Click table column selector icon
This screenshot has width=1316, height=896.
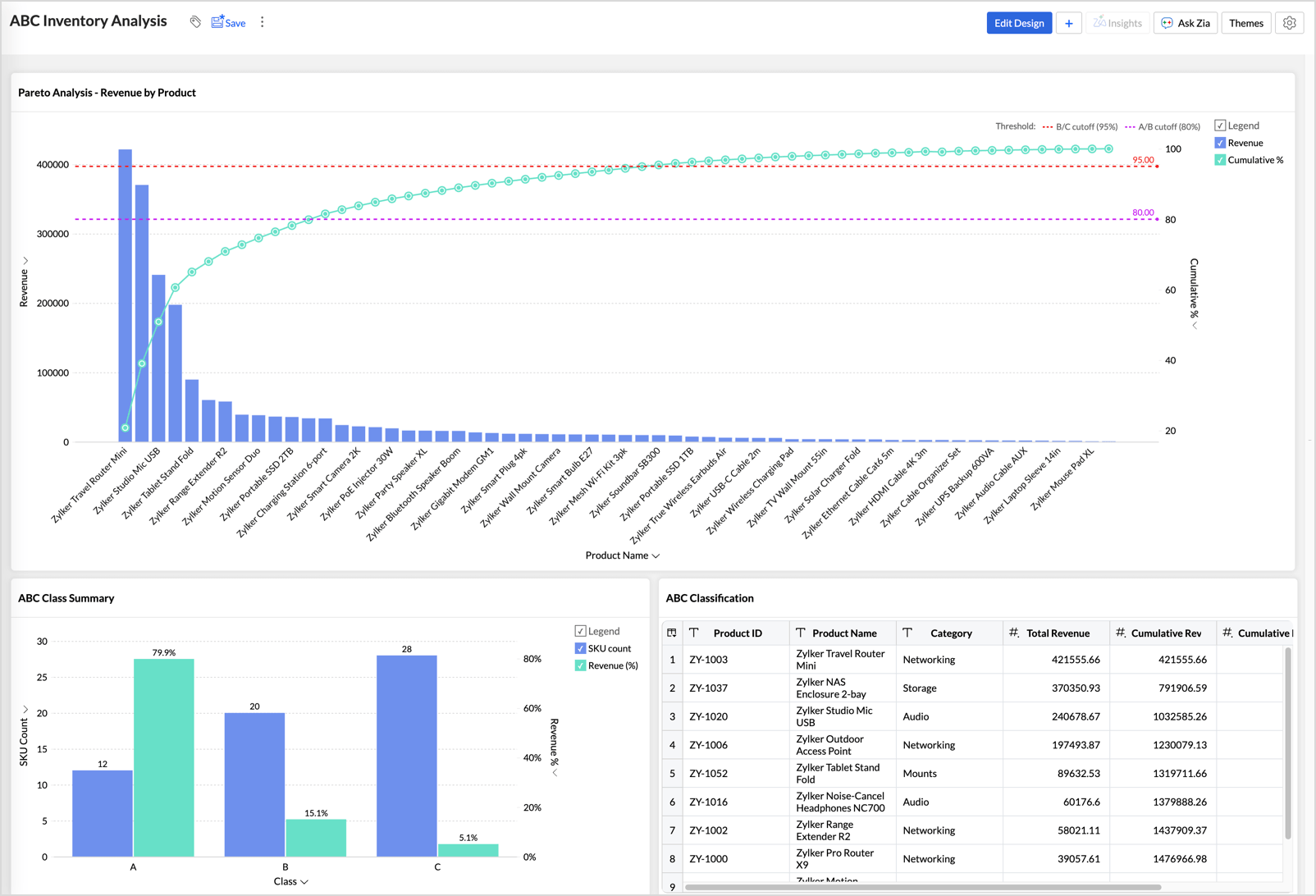click(672, 633)
